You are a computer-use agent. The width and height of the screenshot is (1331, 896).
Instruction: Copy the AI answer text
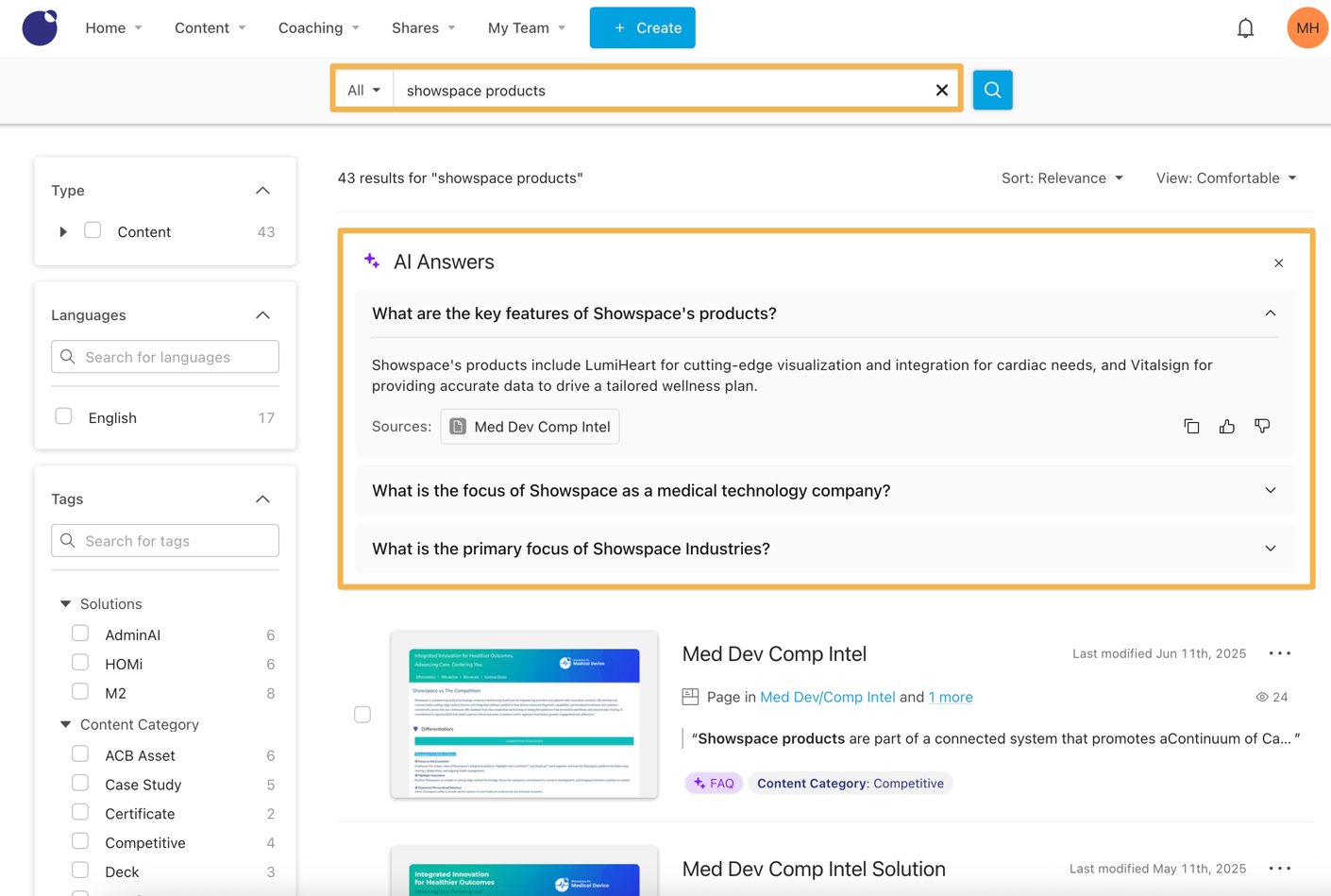click(1191, 427)
